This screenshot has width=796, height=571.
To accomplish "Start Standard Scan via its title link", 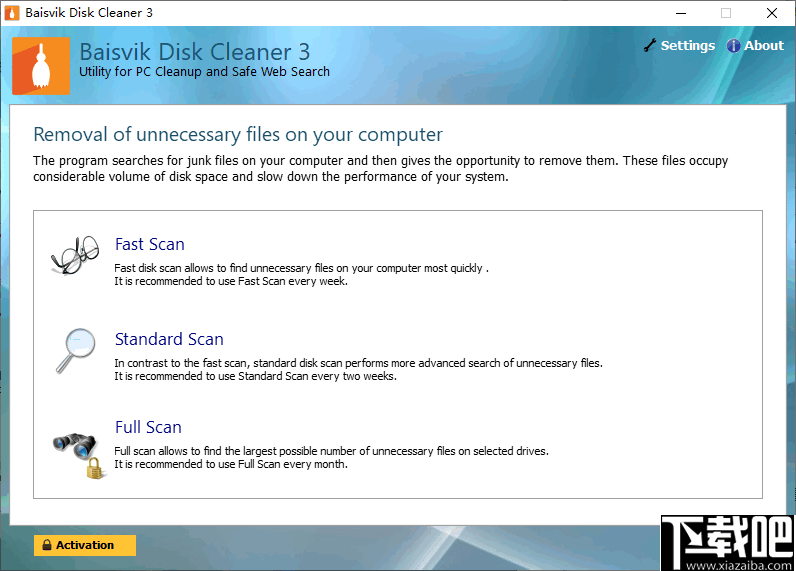I will click(x=169, y=339).
